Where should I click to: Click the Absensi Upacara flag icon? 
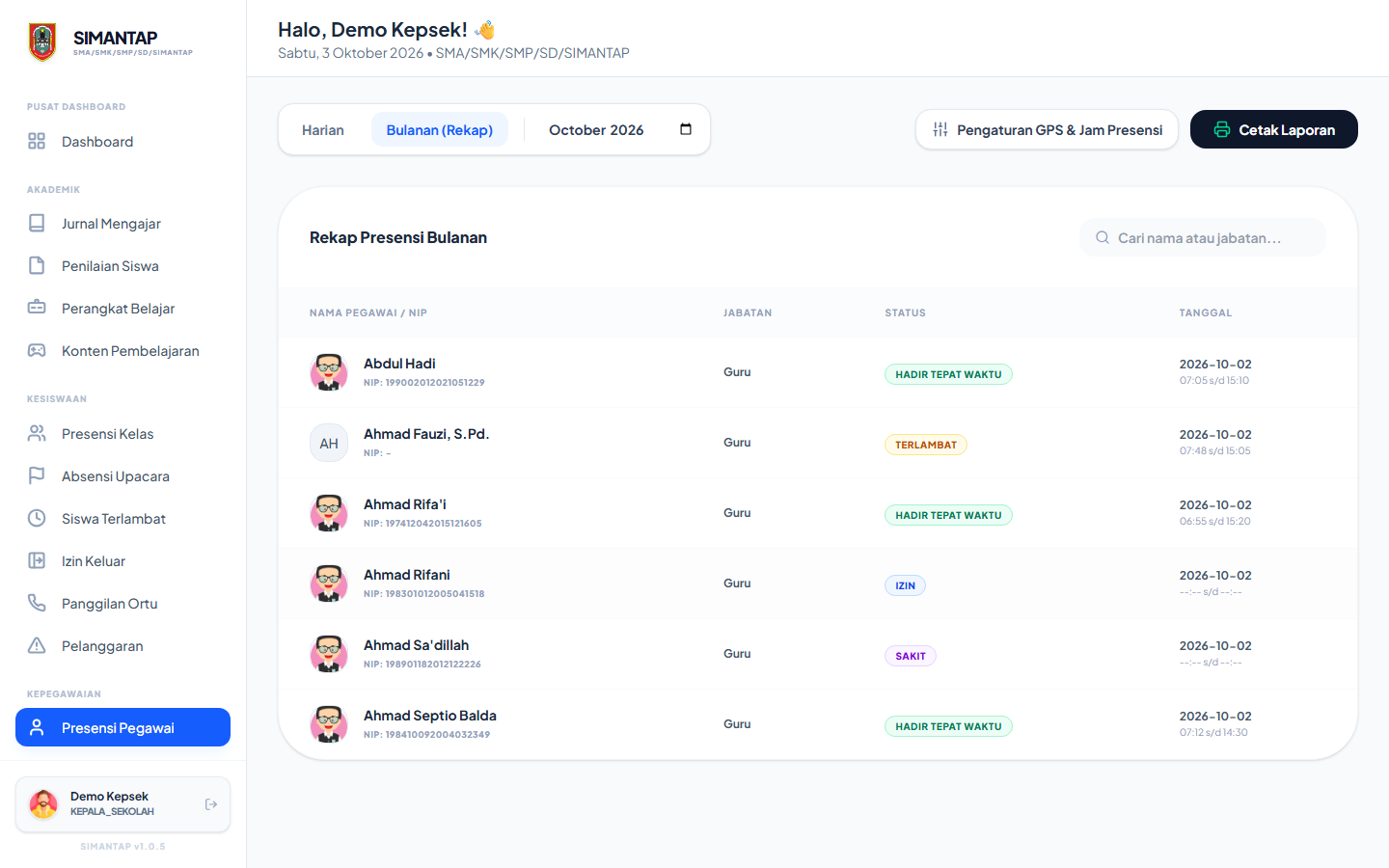tap(37, 476)
